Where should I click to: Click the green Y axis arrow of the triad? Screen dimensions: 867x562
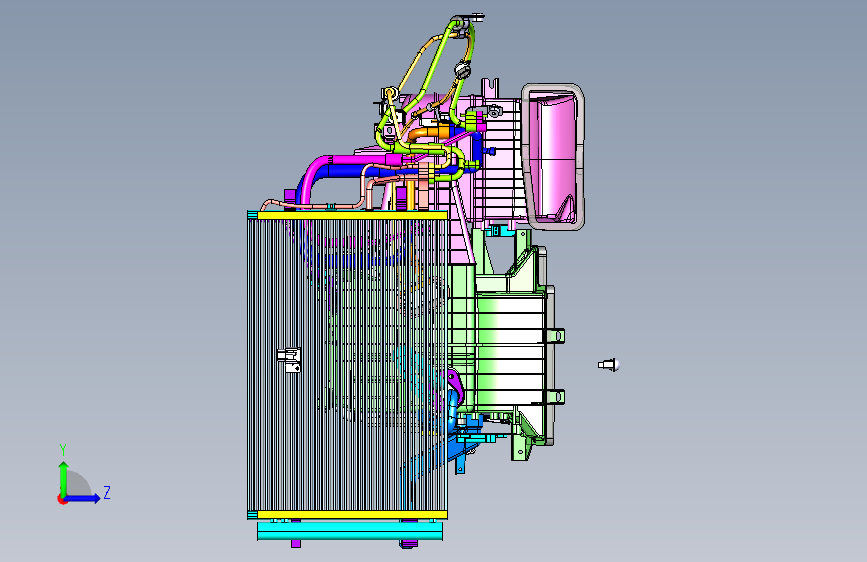coord(64,478)
